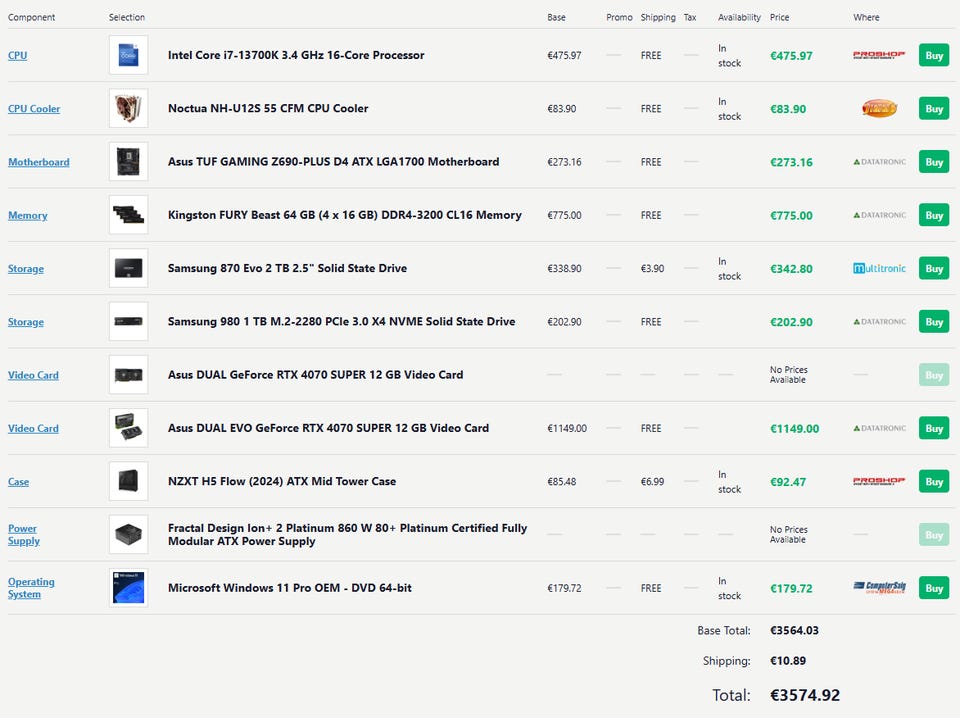Buy the Noctua NH-U12S CPU cooler
The image size is (960, 718).
pyautogui.click(x=934, y=108)
